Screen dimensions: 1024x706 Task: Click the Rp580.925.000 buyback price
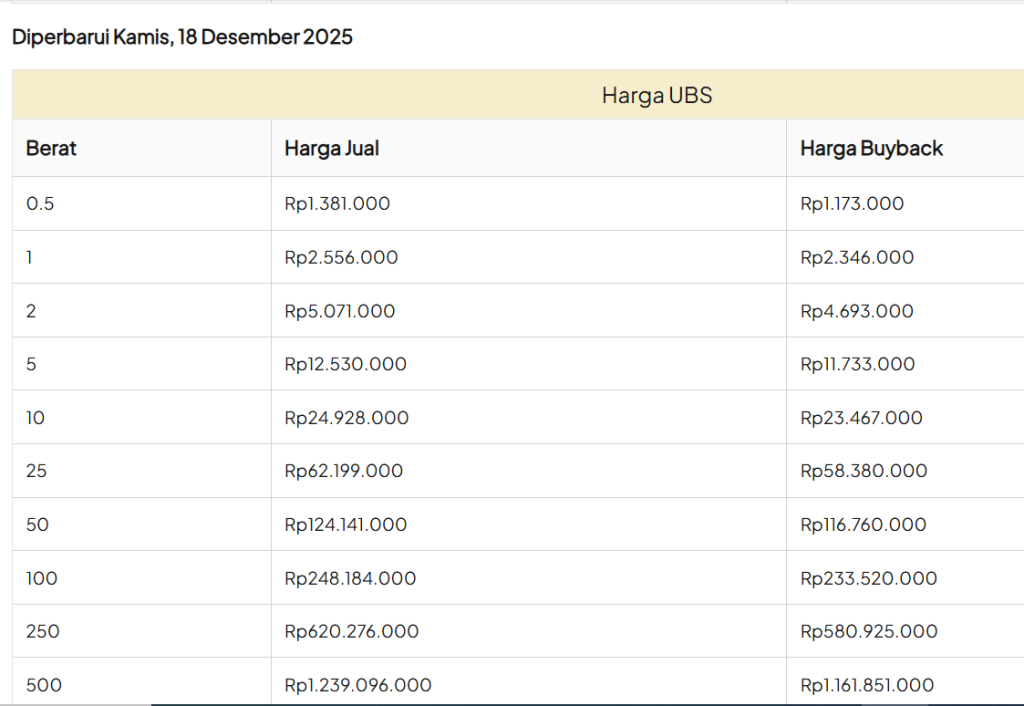pyautogui.click(x=869, y=632)
